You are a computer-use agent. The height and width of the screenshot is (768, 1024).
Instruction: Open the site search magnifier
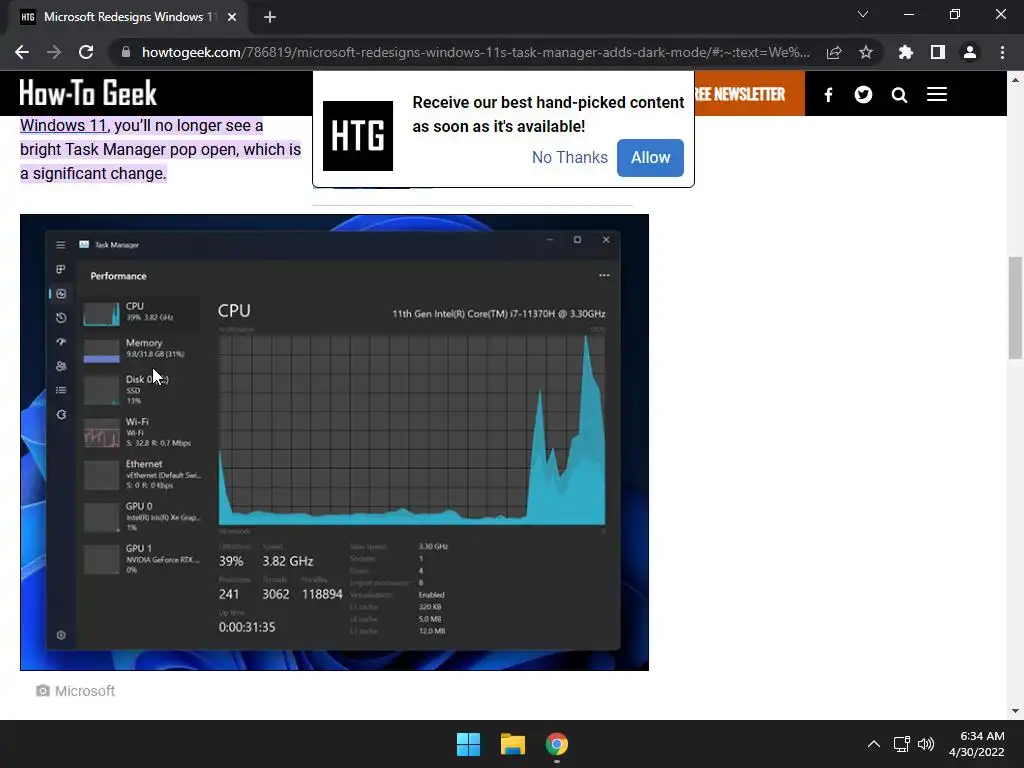(x=899, y=95)
